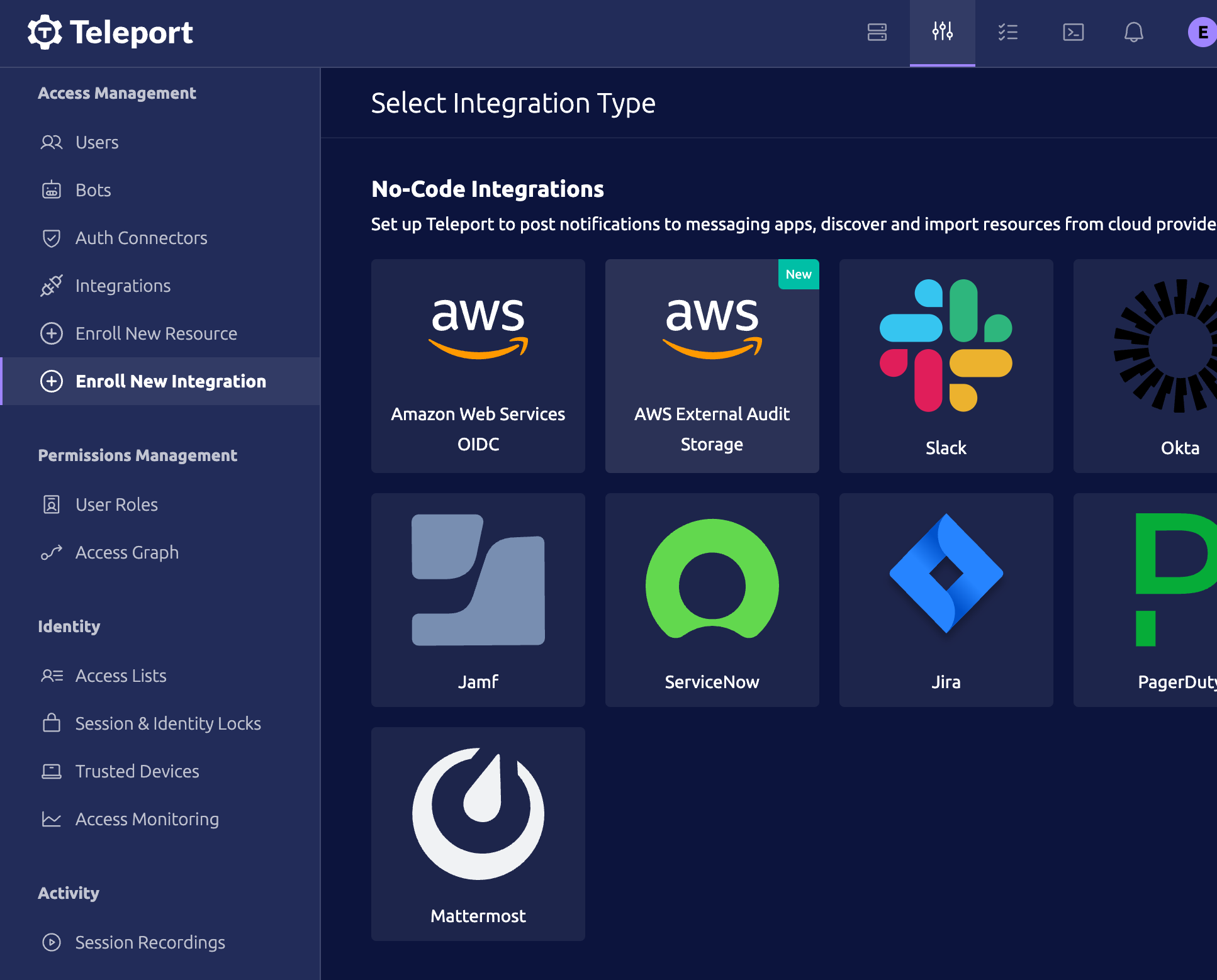Go to Users in sidebar
1217x980 pixels.
point(97,142)
